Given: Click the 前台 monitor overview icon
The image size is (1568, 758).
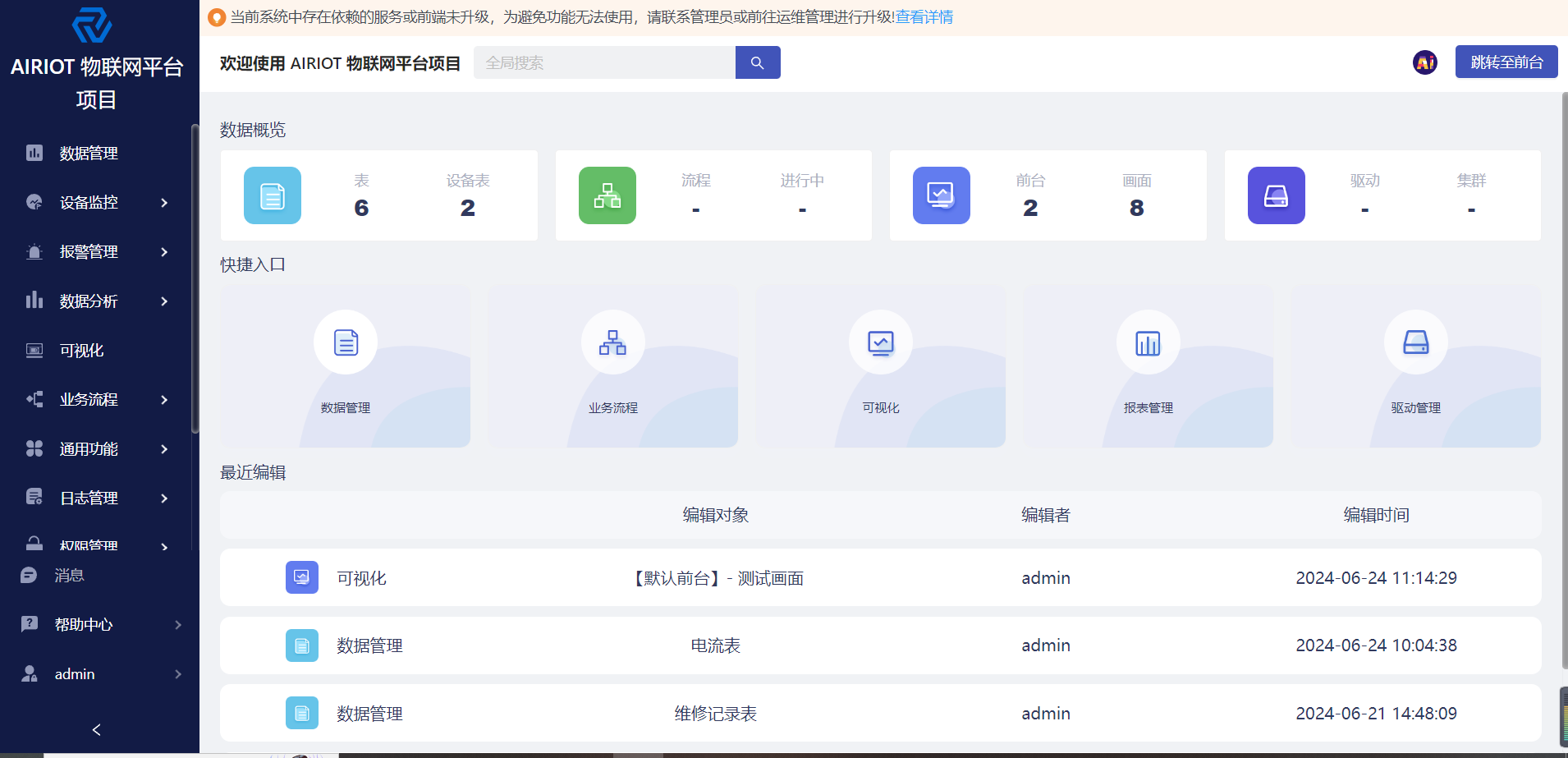Looking at the screenshot, I should [x=942, y=195].
